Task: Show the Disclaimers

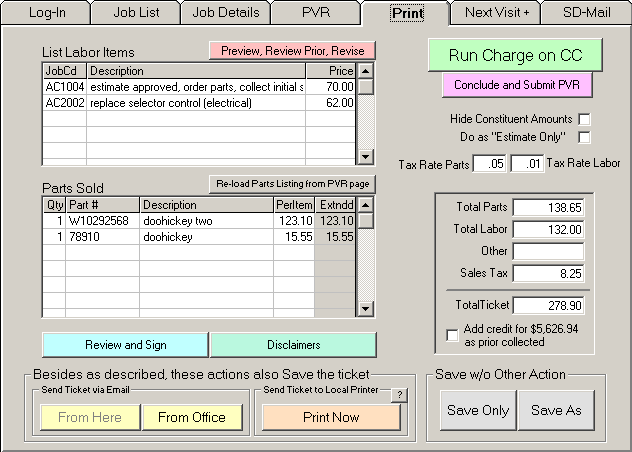Action: (293, 345)
